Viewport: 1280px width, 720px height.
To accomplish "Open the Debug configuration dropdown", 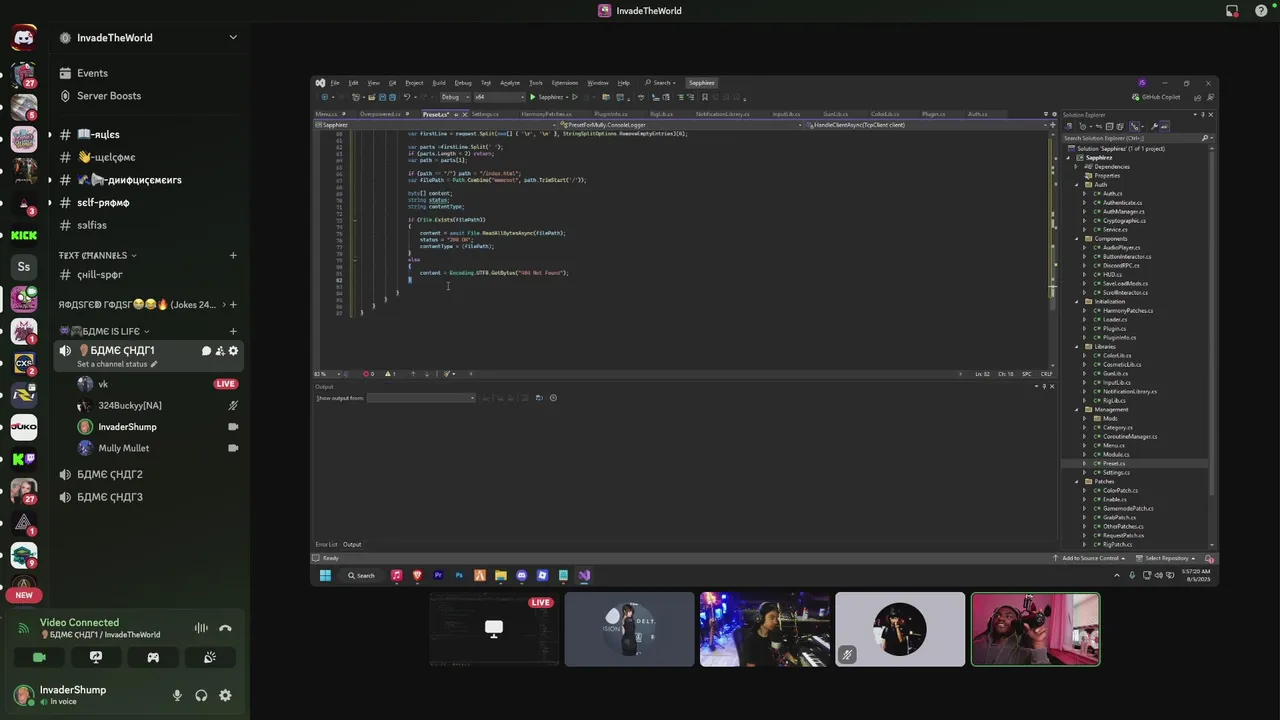I will coord(453,97).
